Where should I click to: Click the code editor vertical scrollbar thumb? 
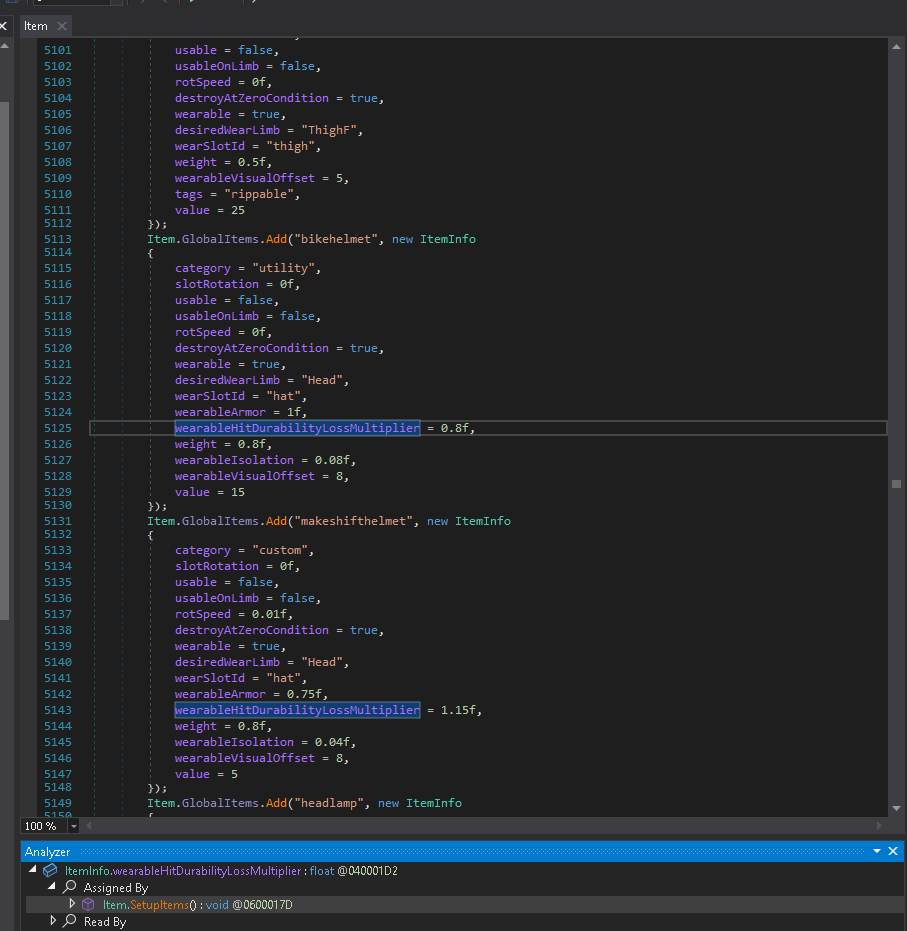pyautogui.click(x=896, y=484)
